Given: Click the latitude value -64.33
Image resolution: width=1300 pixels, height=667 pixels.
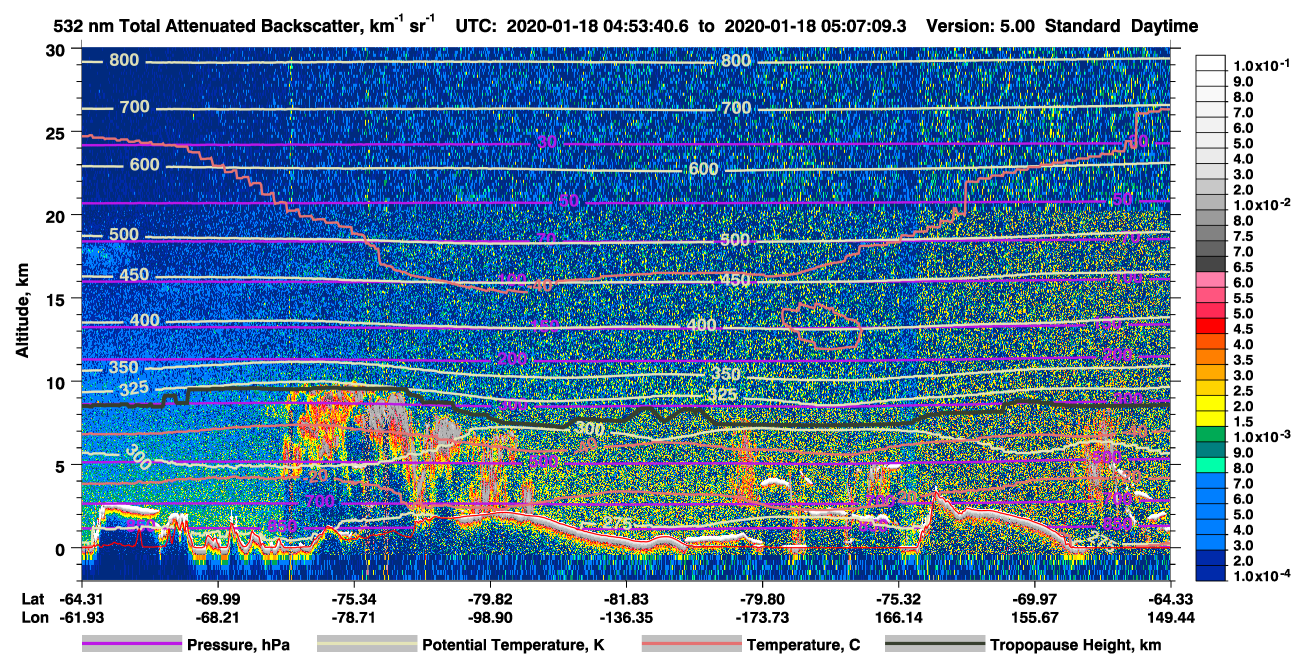Looking at the screenshot, I should point(1170,600).
